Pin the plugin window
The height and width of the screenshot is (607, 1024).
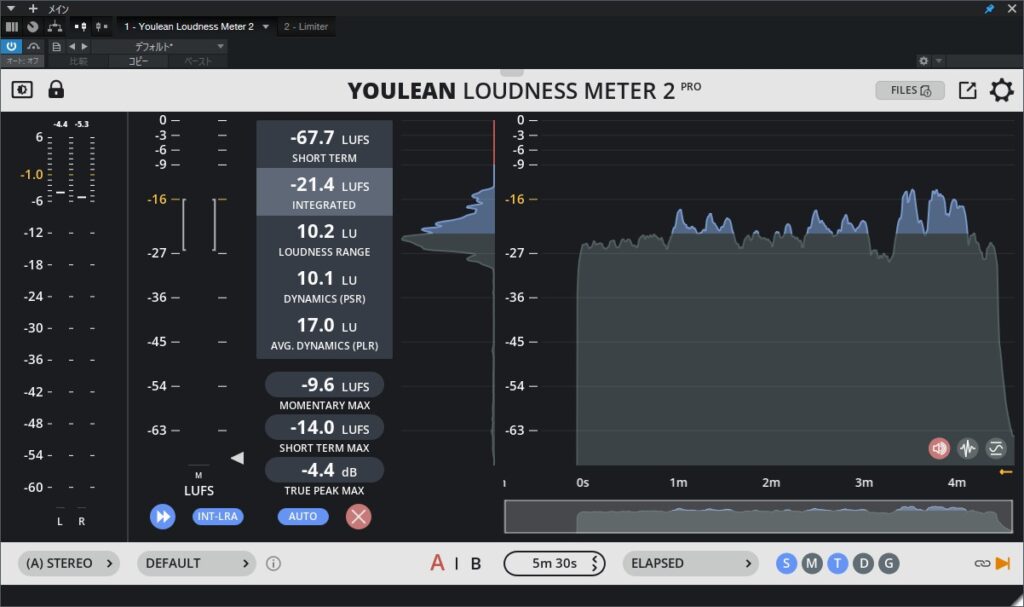pos(989,8)
